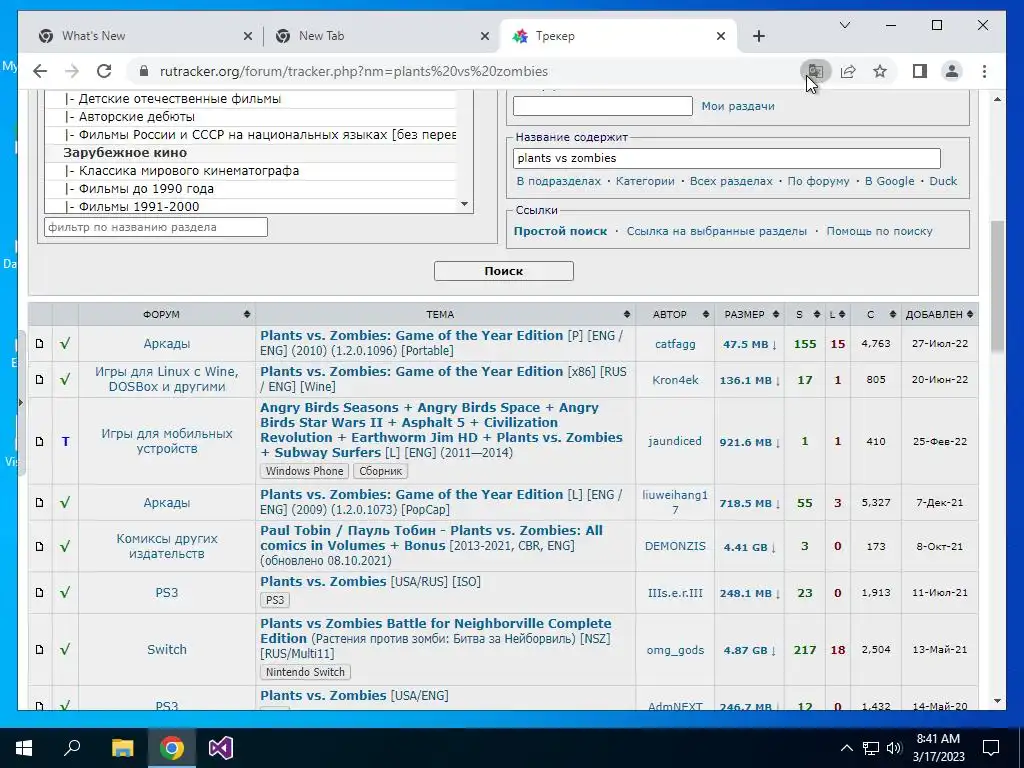Click the green checkmark in catfagg row
1024x768 pixels.
point(65,344)
